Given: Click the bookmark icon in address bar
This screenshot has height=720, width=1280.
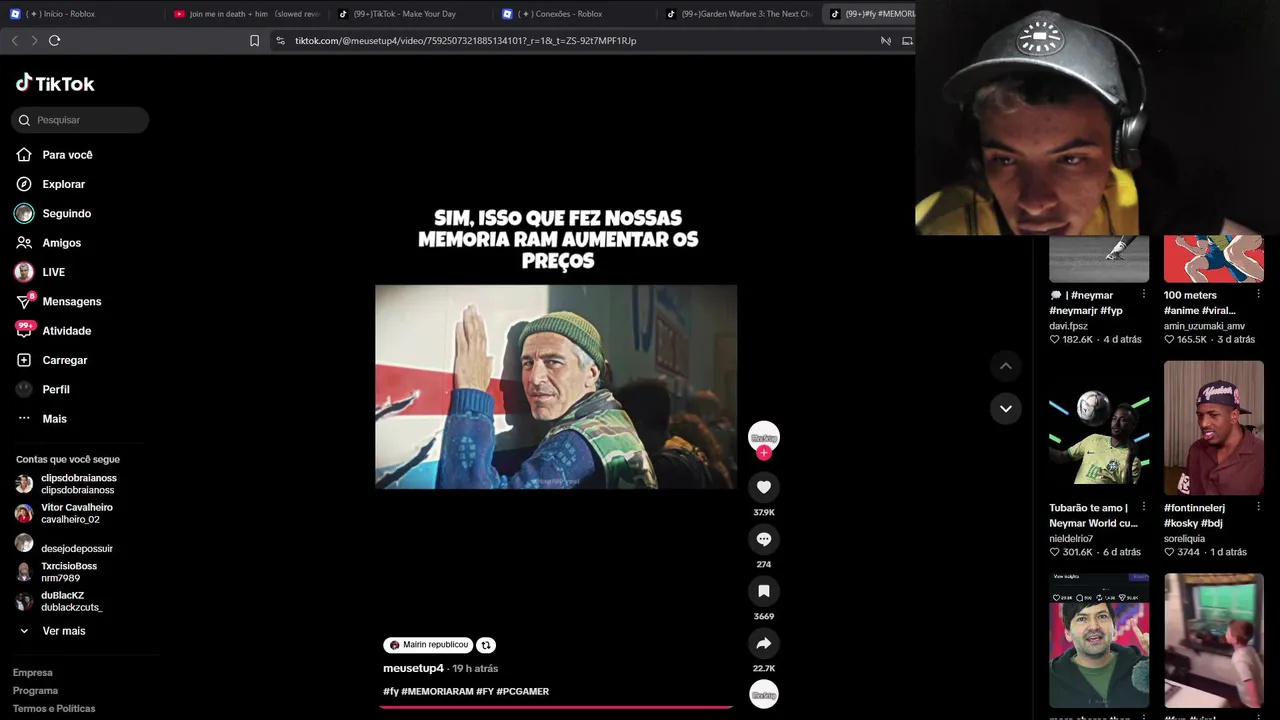Looking at the screenshot, I should (x=254, y=41).
